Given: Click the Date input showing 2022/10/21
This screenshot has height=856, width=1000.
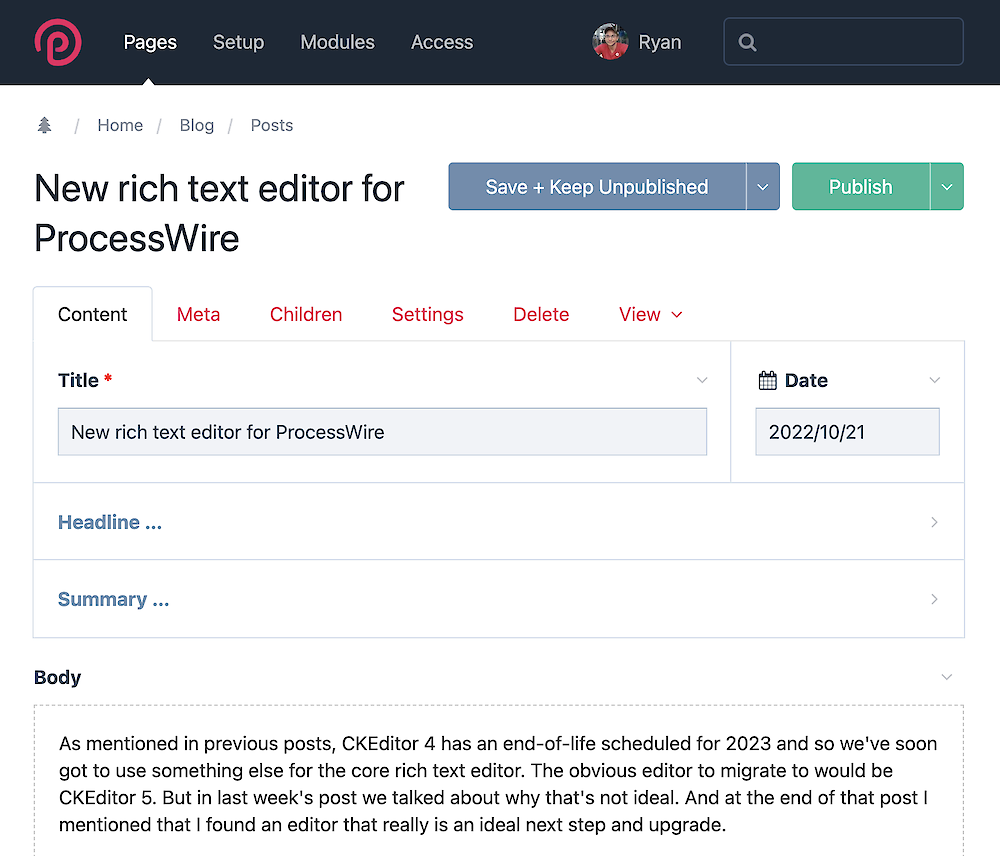Looking at the screenshot, I should pyautogui.click(x=847, y=432).
